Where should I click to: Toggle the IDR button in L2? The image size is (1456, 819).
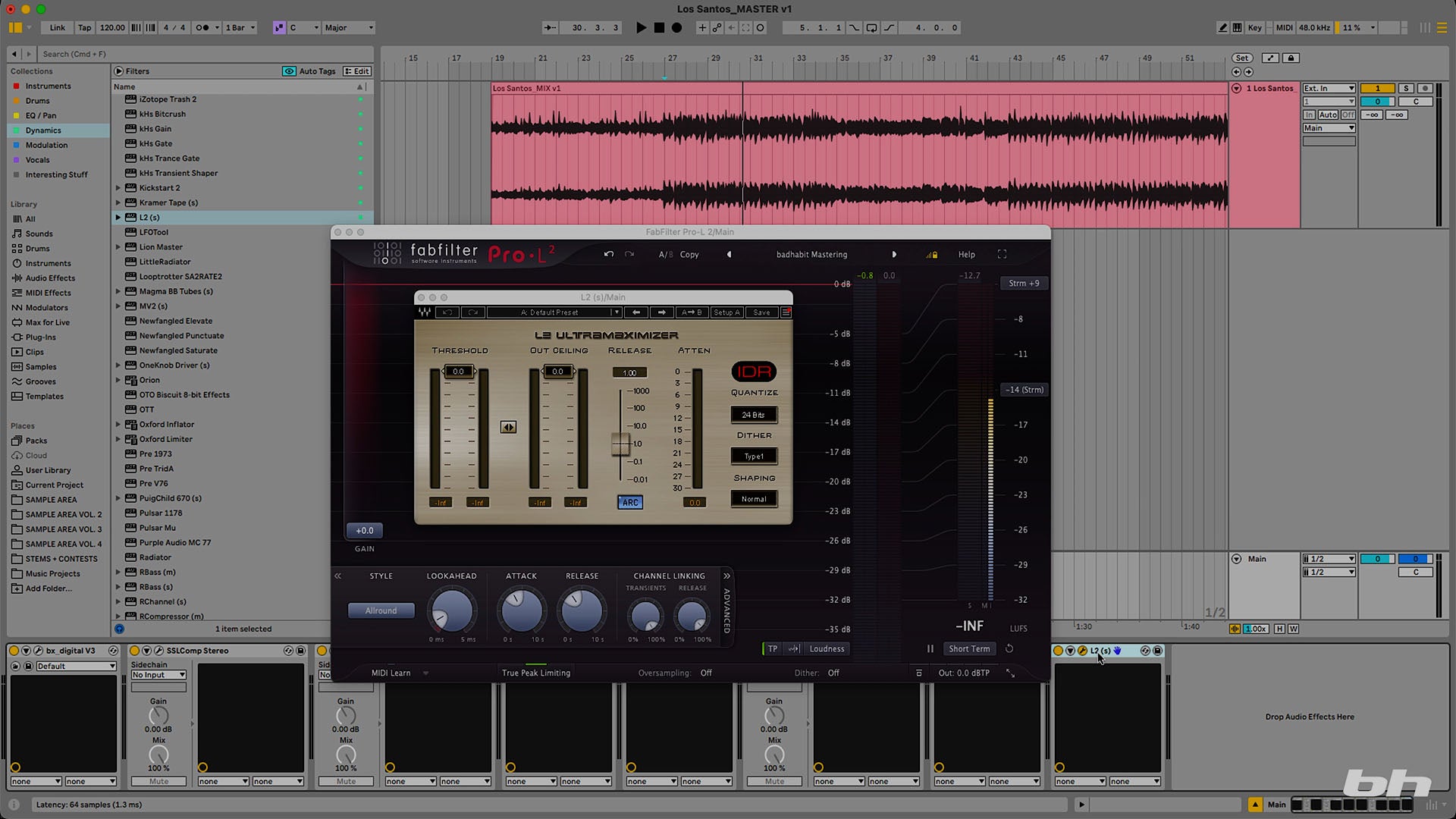tap(753, 372)
